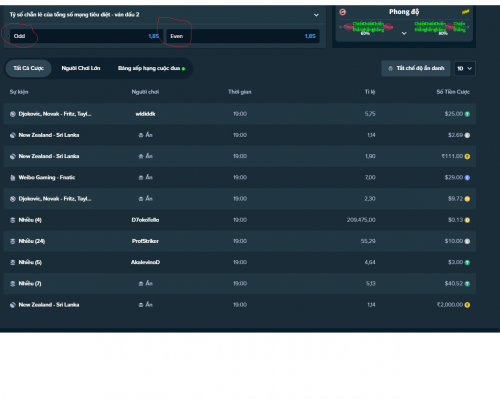Click tennis icon in wldiddk's Djokovic row
500x399 pixels.
point(13,114)
